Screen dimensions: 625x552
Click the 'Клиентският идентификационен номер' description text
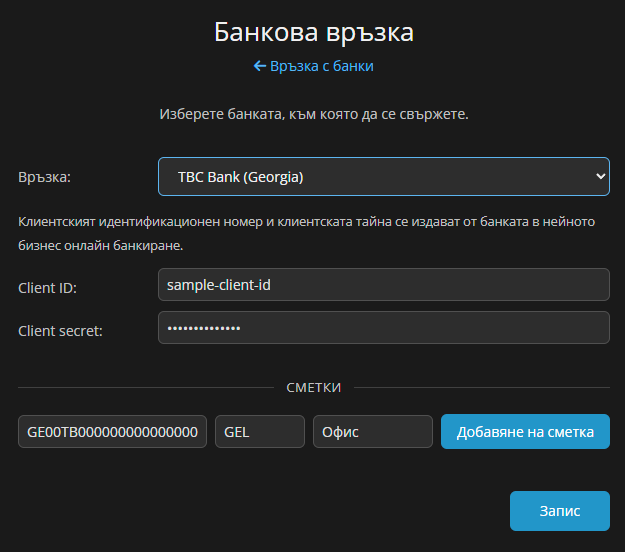point(307,234)
